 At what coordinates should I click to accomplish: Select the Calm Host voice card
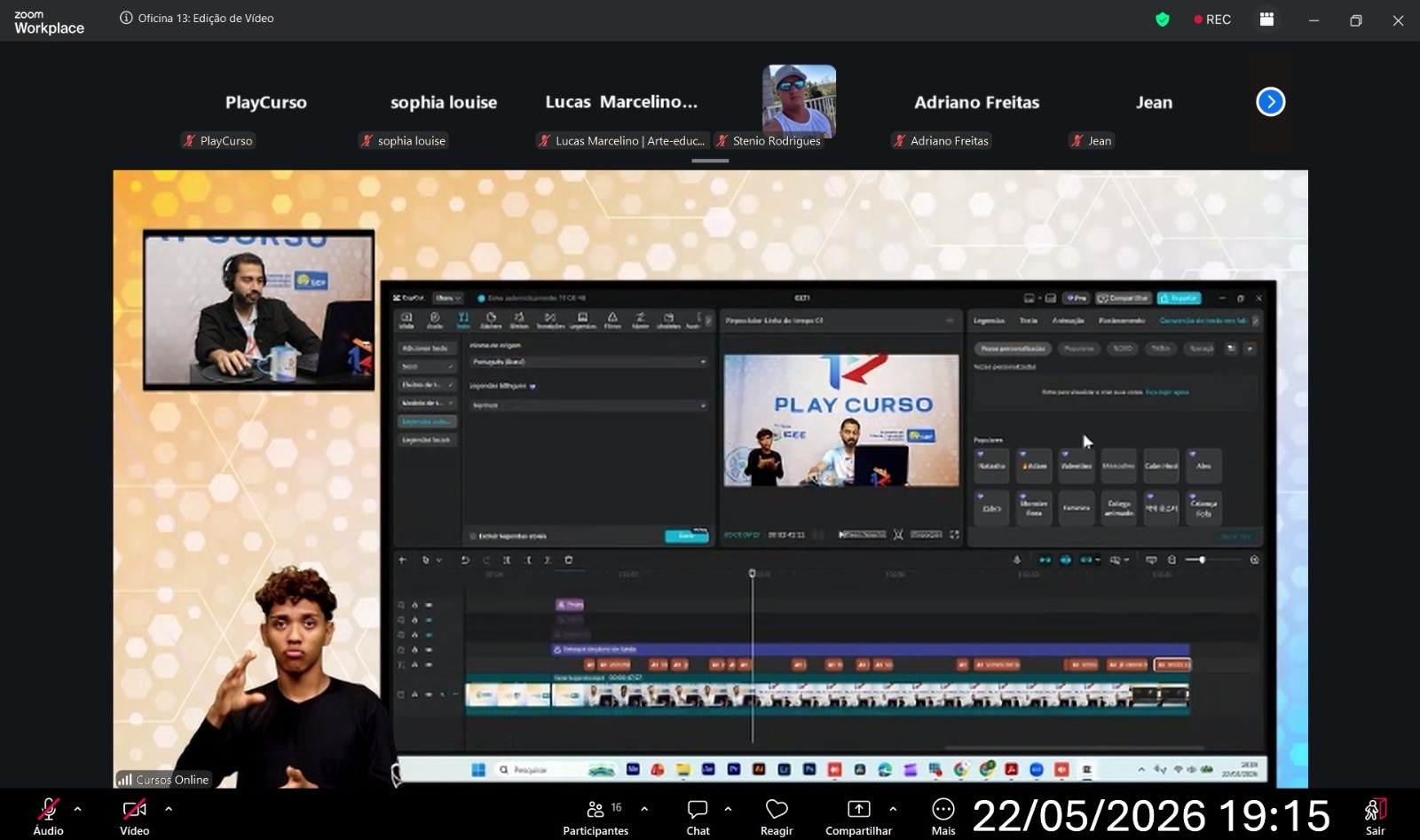coord(1161,466)
